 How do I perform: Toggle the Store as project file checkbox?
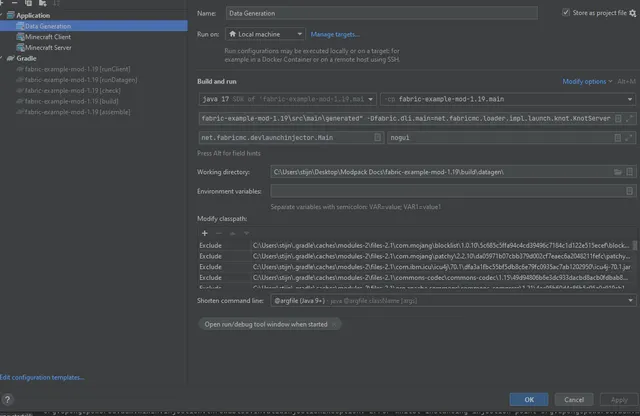pos(566,12)
